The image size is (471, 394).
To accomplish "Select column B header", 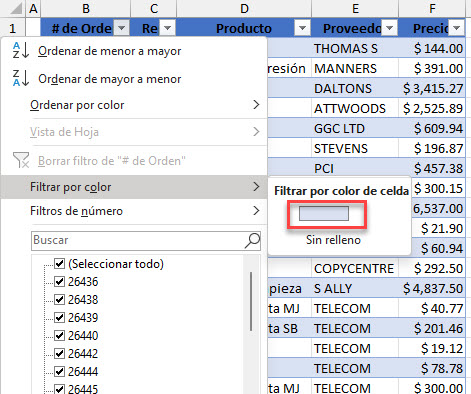I will click(x=86, y=9).
